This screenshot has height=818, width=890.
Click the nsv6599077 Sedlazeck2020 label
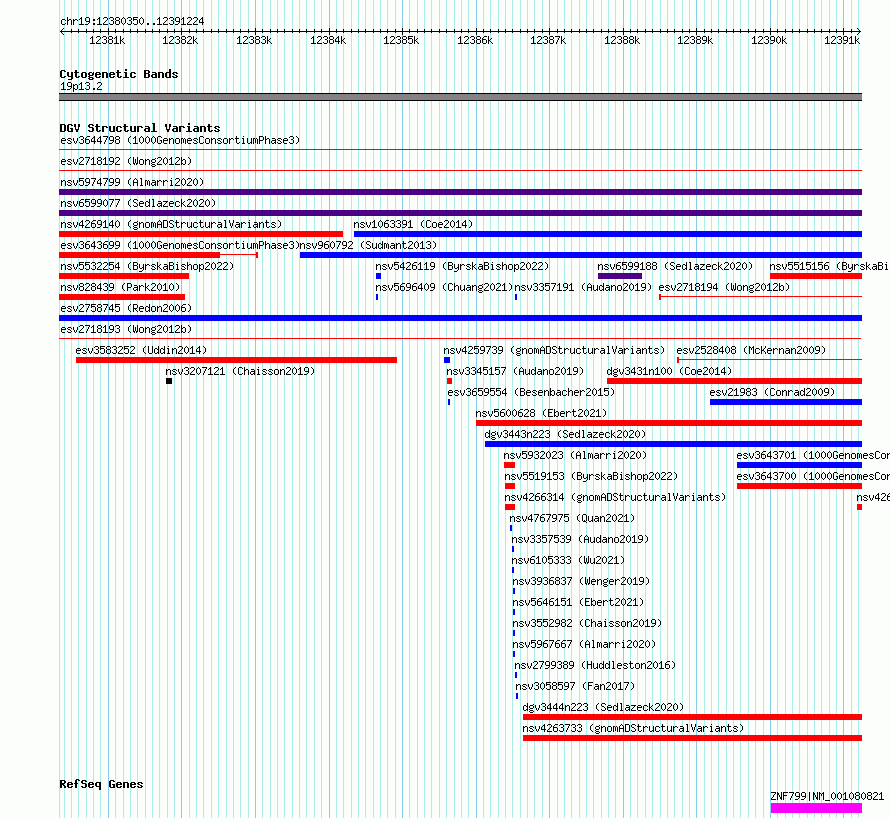coord(138,203)
